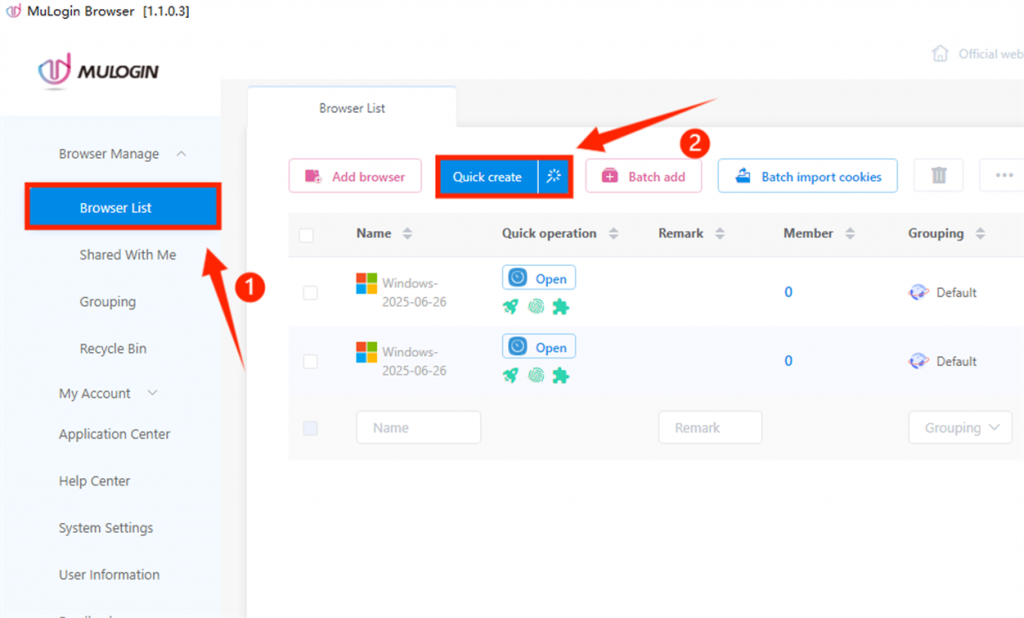Click the Default text in first row
Image resolution: width=1024 pixels, height=618 pixels.
956,293
